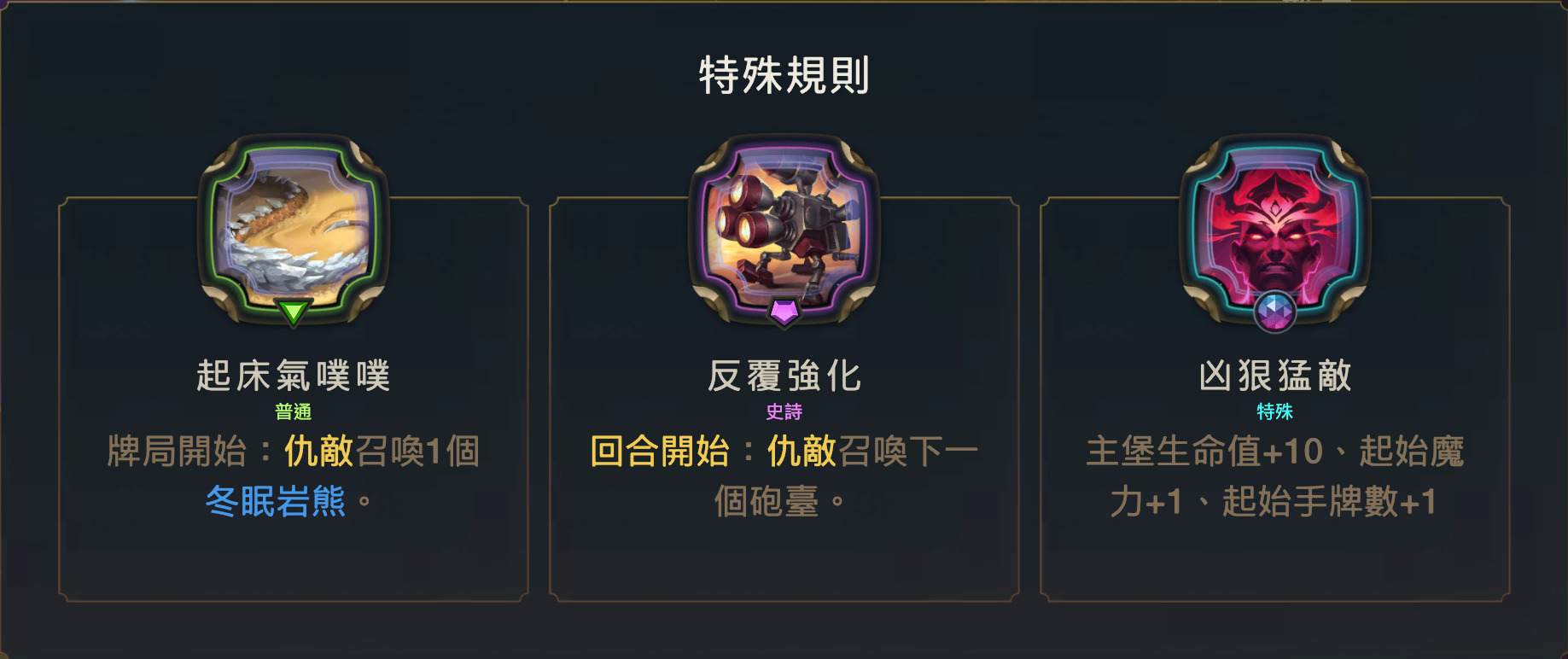This screenshot has width=1568, height=659.
Task: Click the blue 冬眠岩熊 card link
Action: click(x=276, y=501)
